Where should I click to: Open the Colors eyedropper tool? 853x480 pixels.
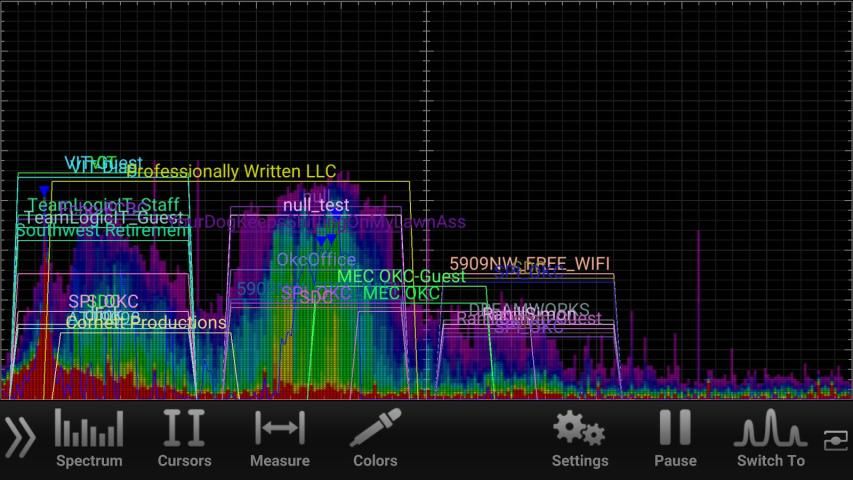[375, 438]
